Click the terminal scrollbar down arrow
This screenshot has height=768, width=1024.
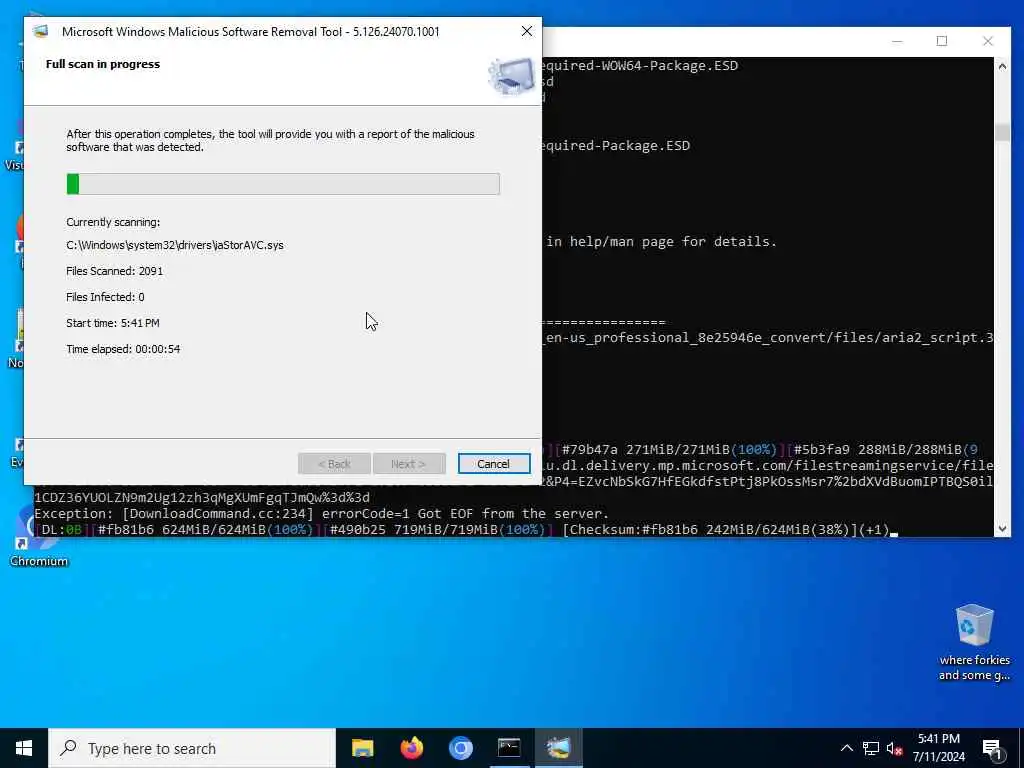pos(1002,529)
